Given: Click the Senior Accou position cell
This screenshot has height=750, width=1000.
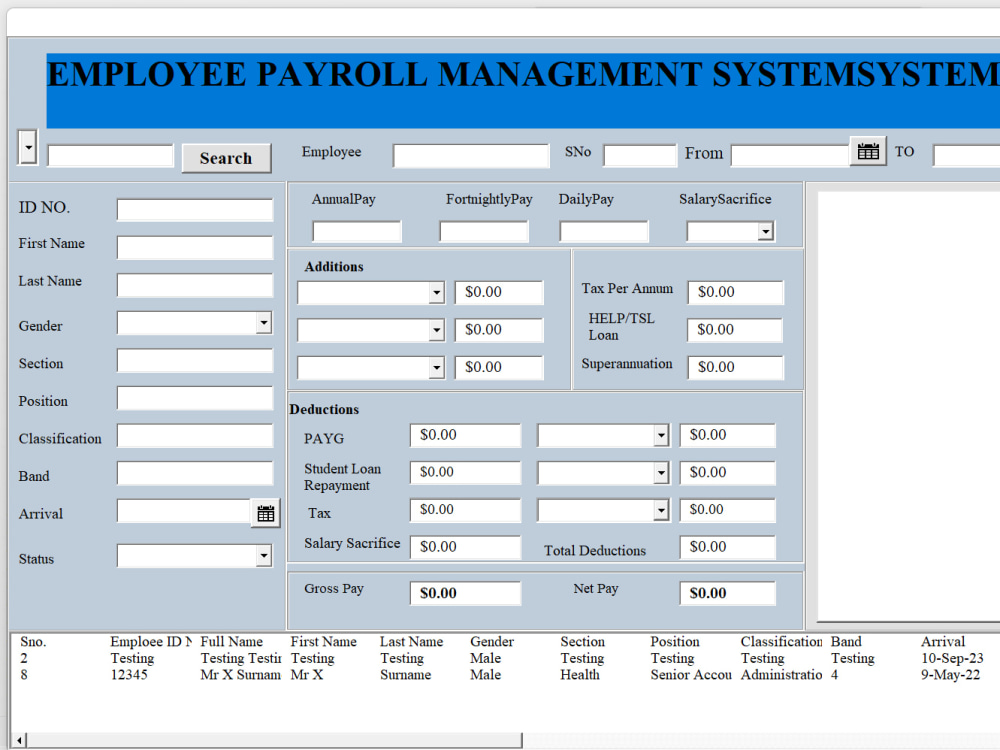Looking at the screenshot, I should click(691, 675).
